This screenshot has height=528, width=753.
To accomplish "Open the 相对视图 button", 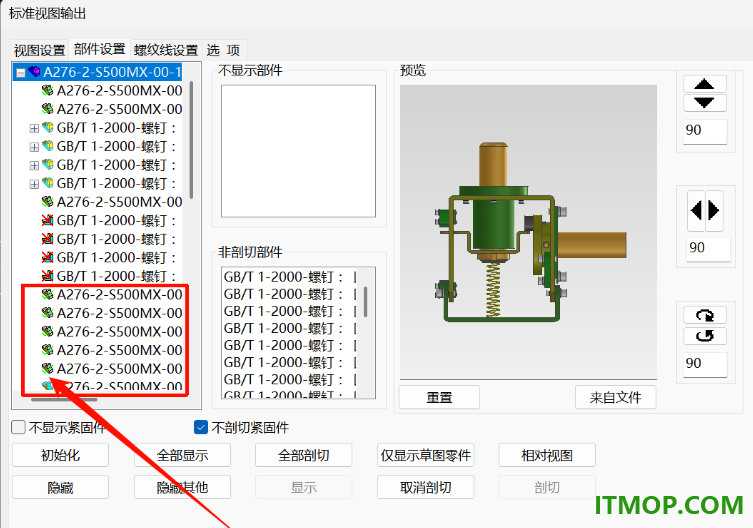I will [x=547, y=455].
